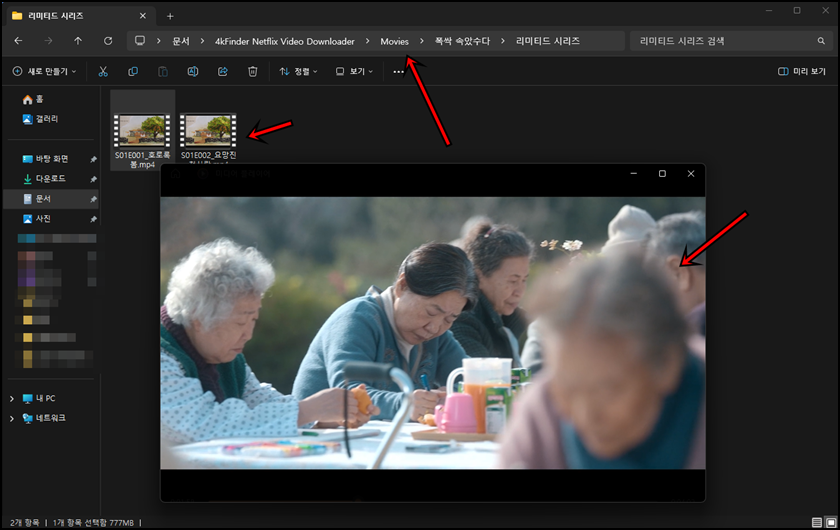Unpin 바탕 화면 via its pin icon
The image size is (840, 530).
coord(93,159)
